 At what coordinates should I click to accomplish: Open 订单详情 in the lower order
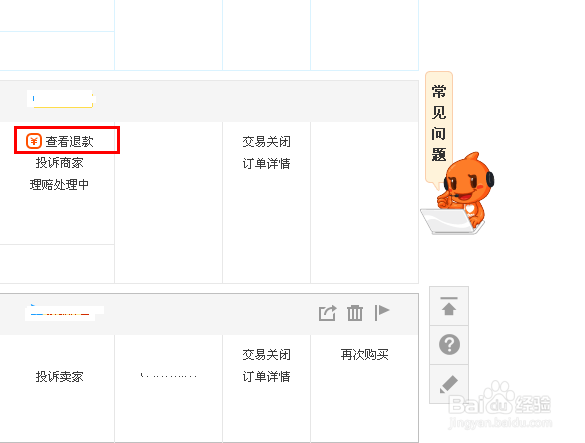coord(266,377)
